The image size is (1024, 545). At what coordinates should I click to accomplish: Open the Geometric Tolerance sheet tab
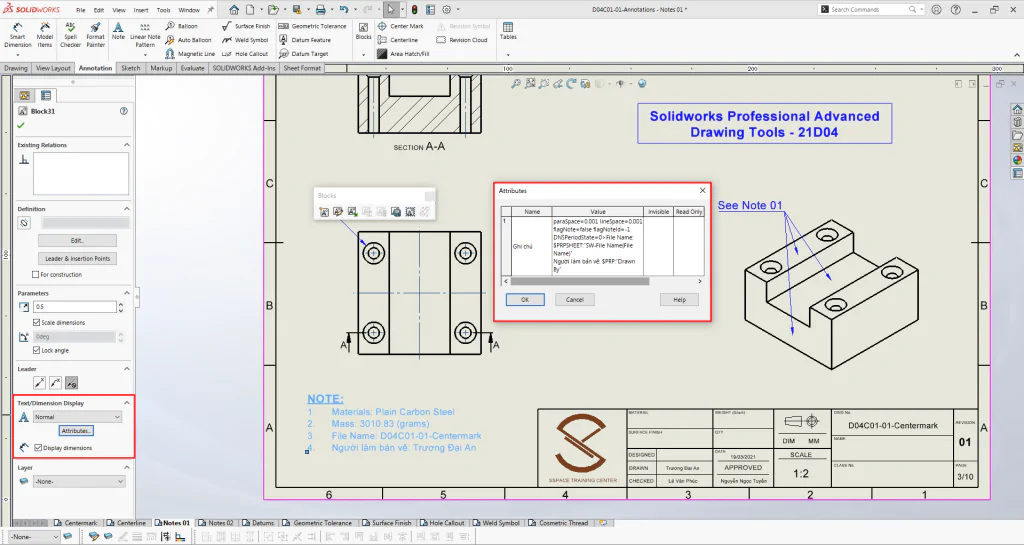click(317, 523)
